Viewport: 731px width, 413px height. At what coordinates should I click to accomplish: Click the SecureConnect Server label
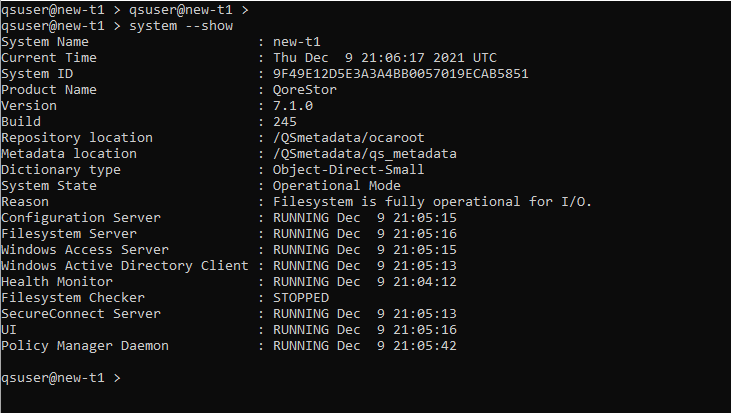tap(81, 314)
